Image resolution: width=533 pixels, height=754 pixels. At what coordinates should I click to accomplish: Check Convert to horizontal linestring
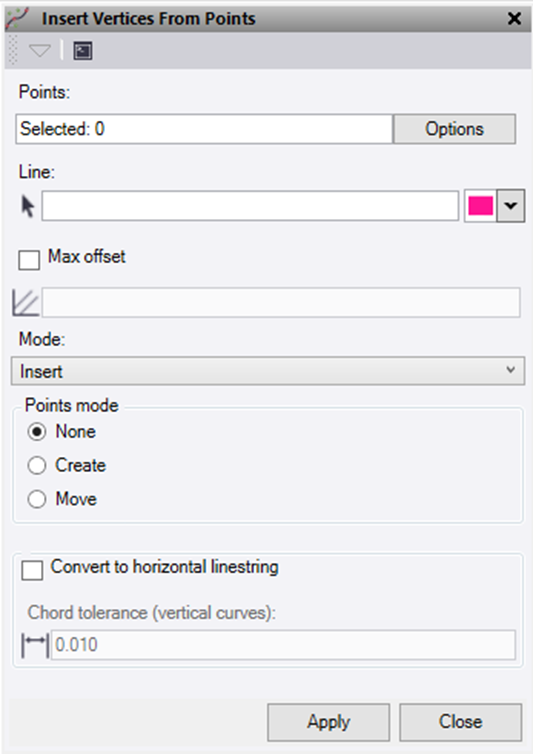[x=32, y=569]
